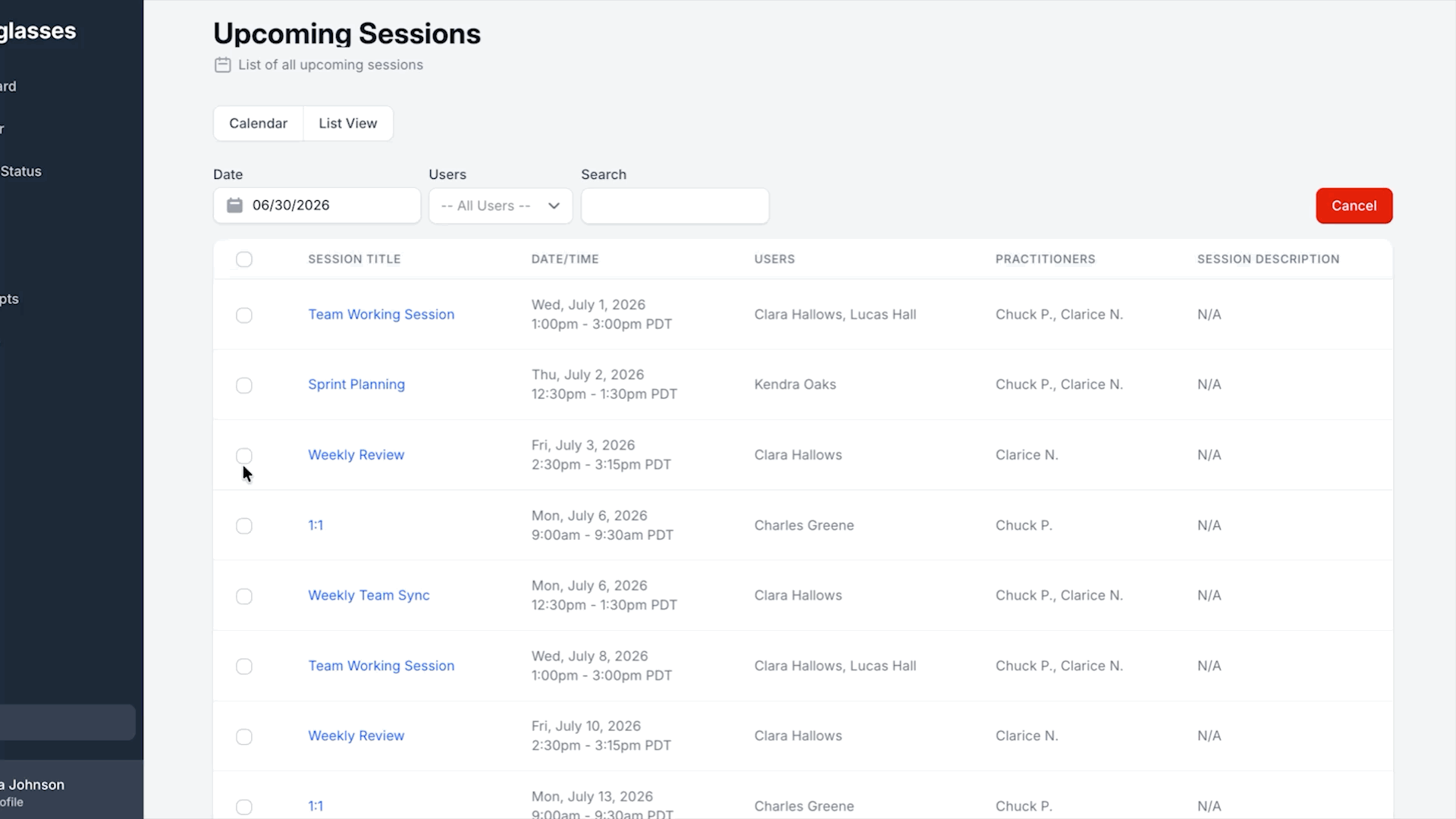The width and height of the screenshot is (1456, 819).
Task: Click the red Cancel button
Action: (x=1354, y=206)
